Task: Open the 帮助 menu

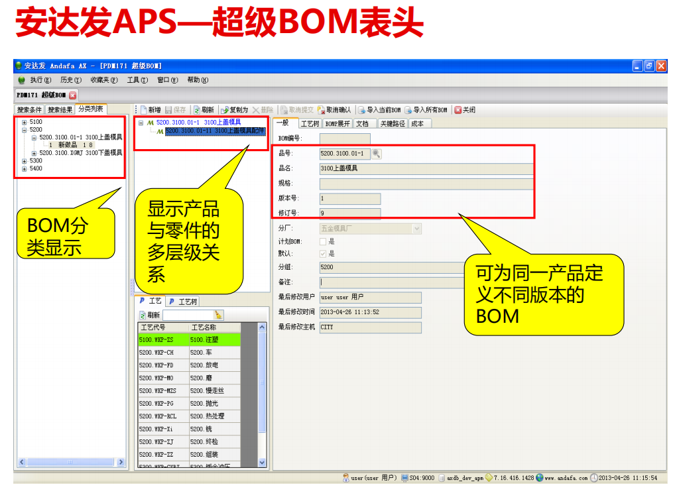Action: (x=198, y=80)
